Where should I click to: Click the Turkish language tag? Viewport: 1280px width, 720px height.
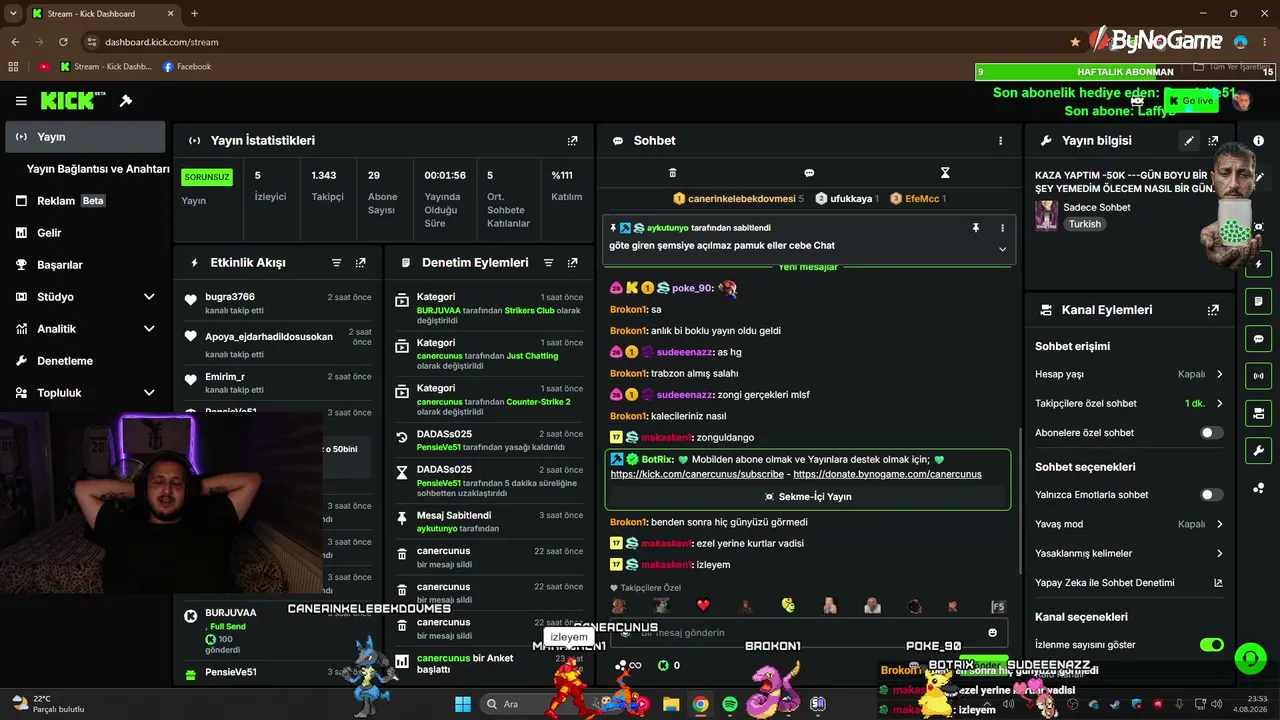point(1085,224)
